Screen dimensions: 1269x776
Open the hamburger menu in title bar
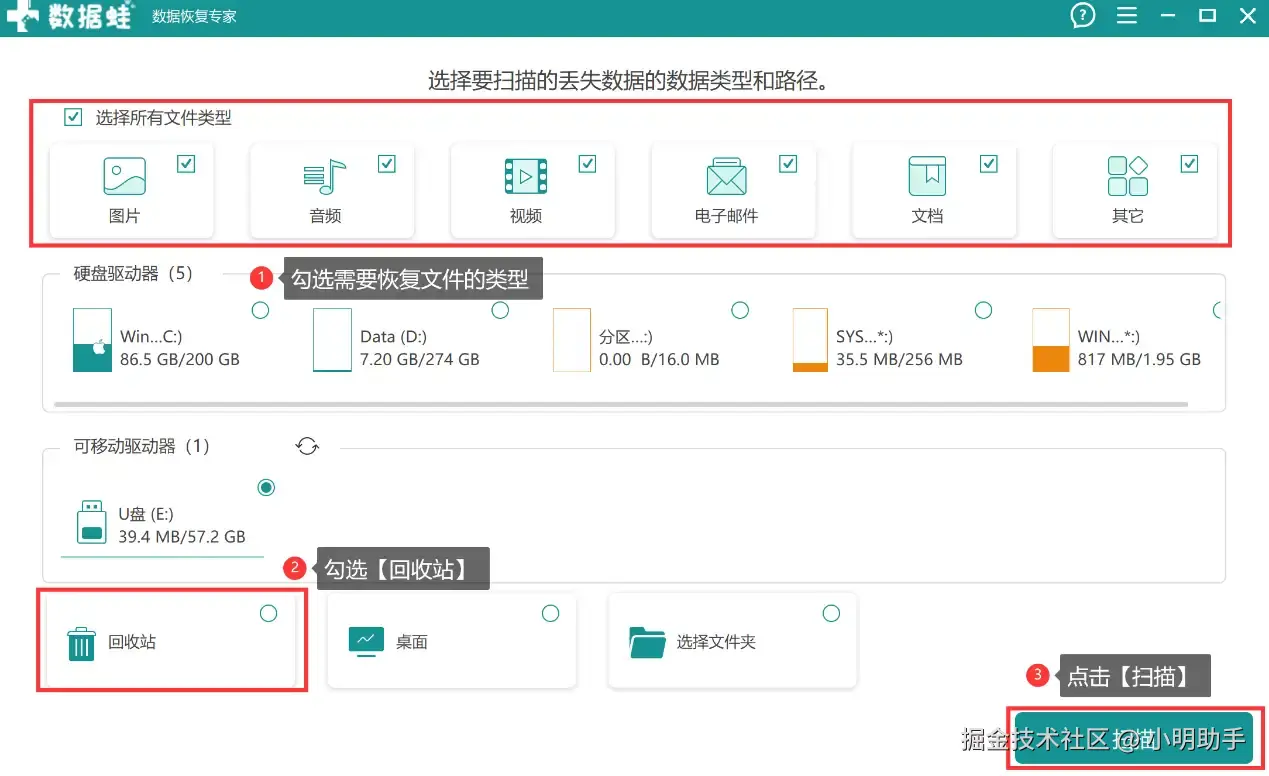point(1127,16)
